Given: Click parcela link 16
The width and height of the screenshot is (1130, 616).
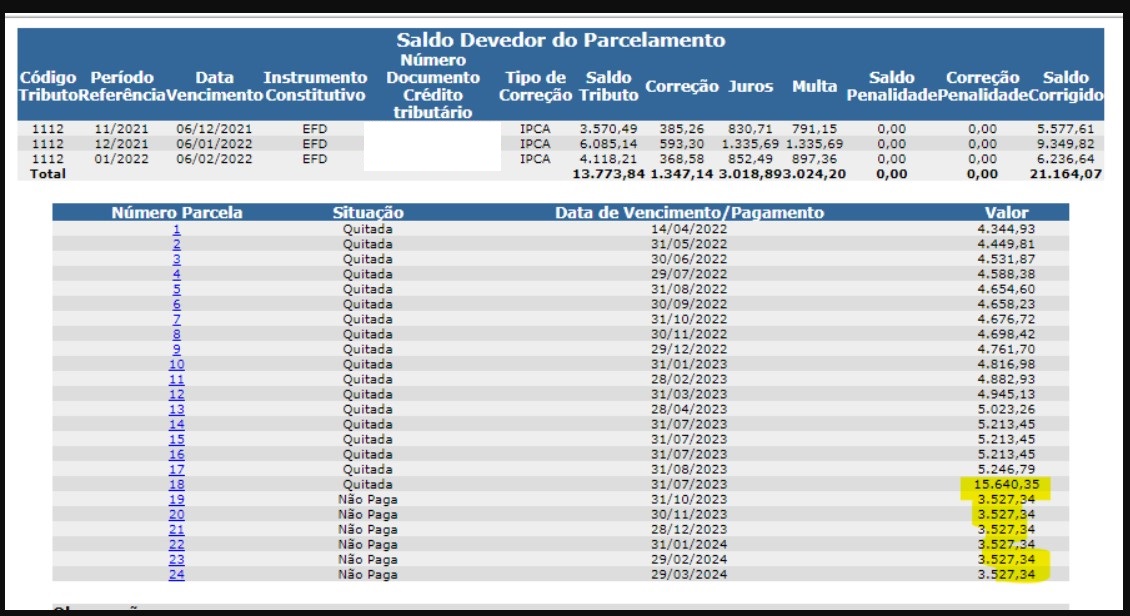Looking at the screenshot, I should 177,455.
